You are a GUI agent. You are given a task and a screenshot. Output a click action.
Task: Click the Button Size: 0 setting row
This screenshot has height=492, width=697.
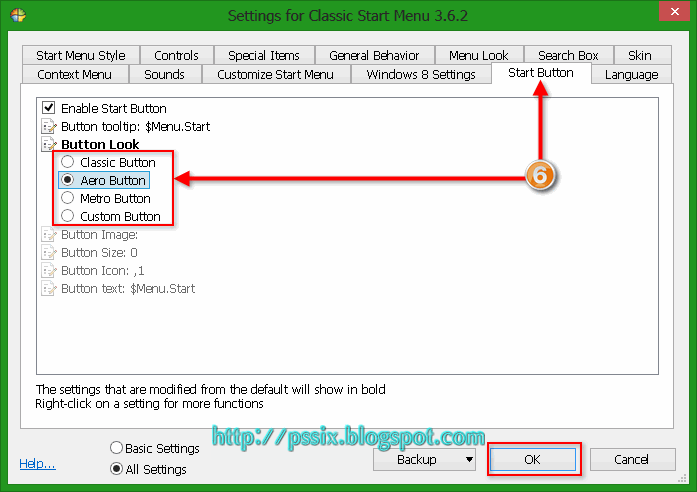(x=99, y=252)
